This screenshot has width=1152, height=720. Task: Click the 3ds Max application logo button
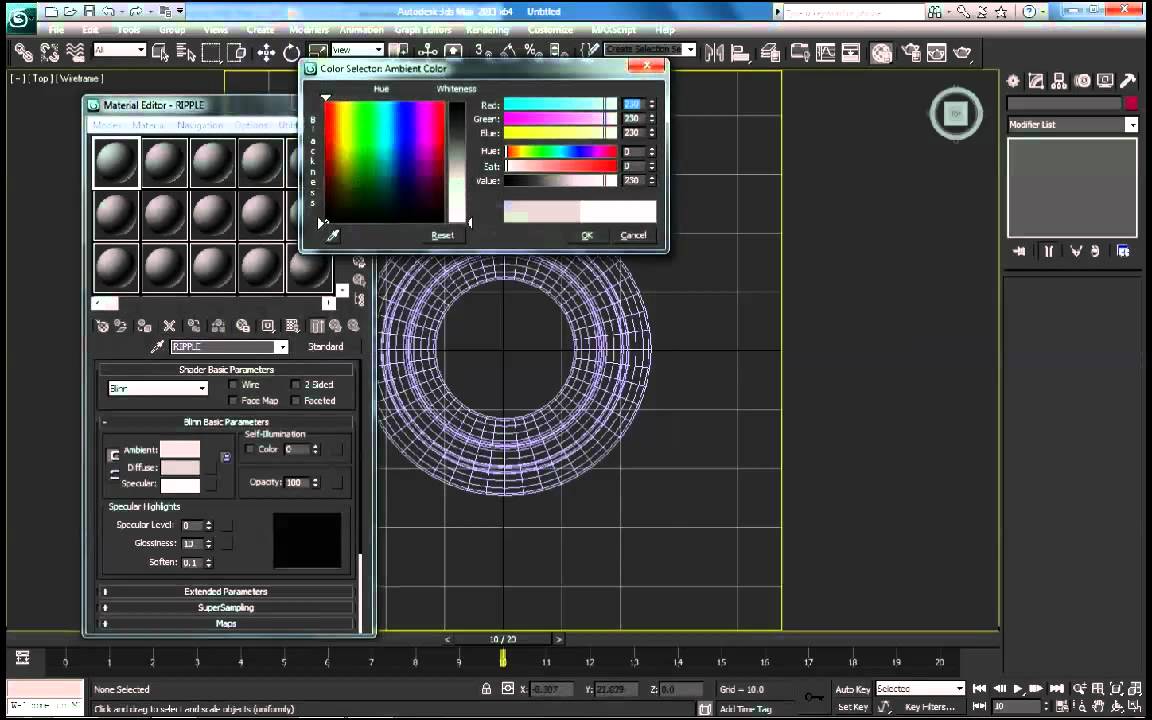click(21, 18)
